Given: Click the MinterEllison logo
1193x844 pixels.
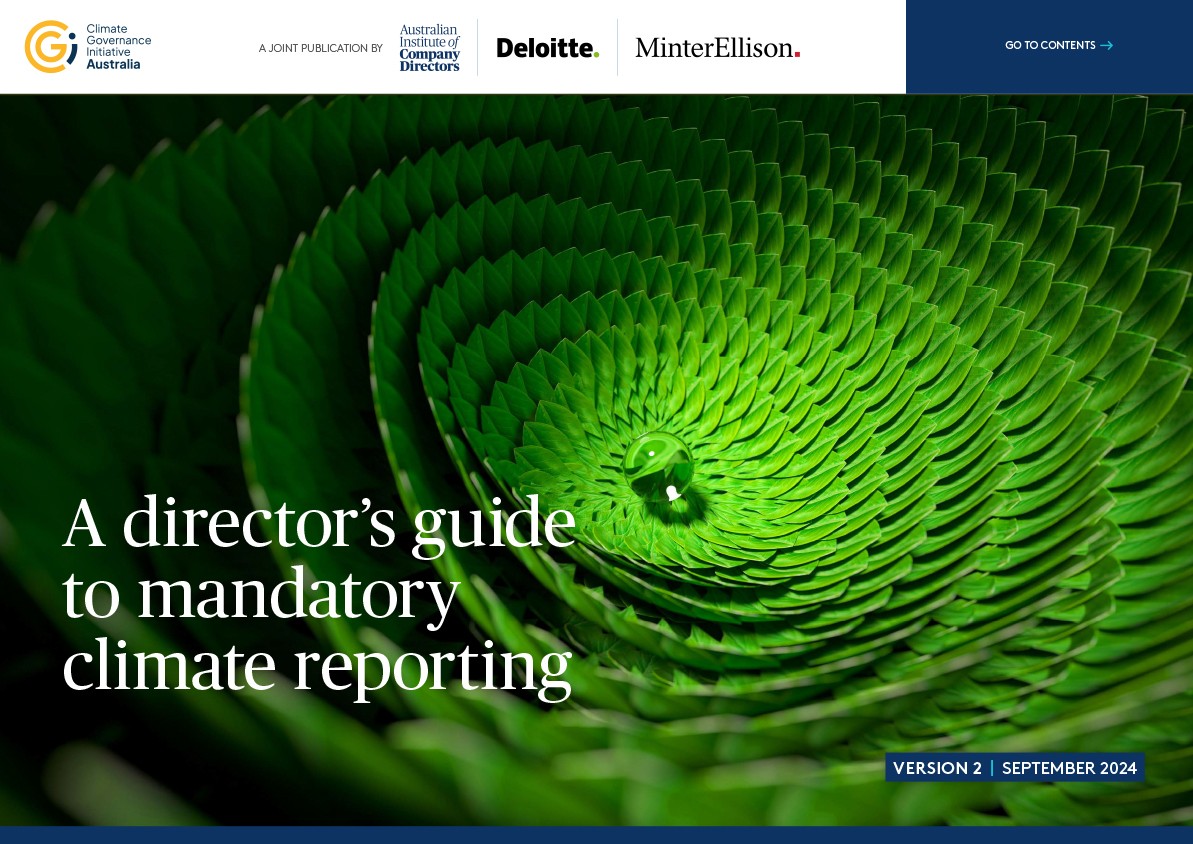Looking at the screenshot, I should point(717,48).
